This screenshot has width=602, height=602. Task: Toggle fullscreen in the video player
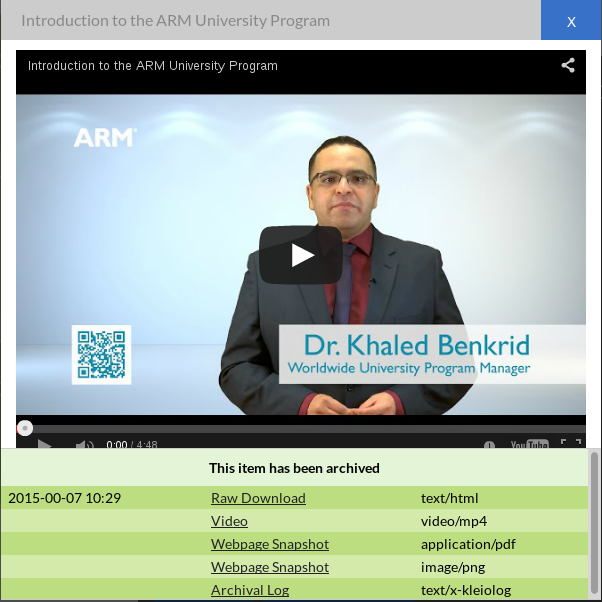[x=571, y=443]
